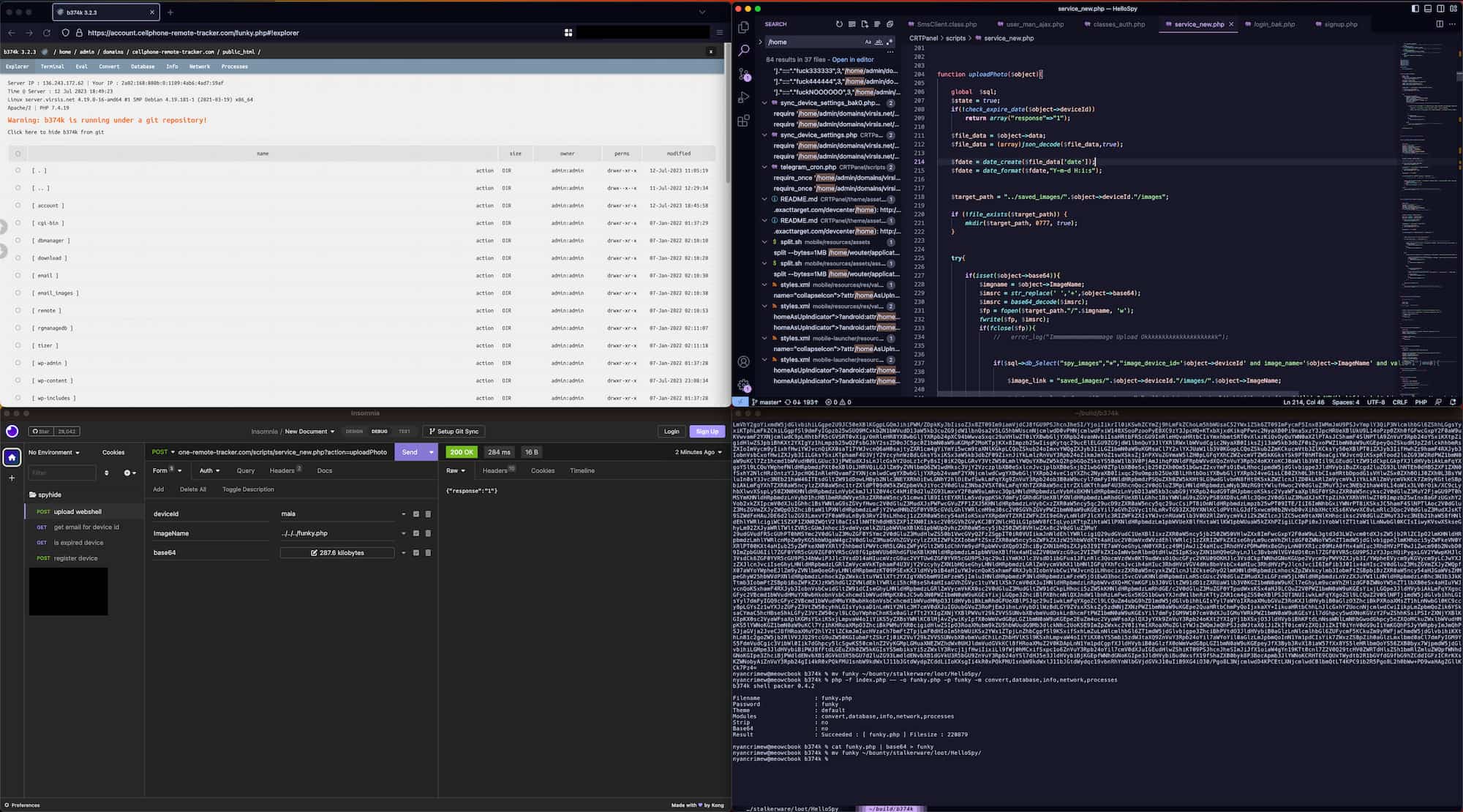1463x812 pixels.
Task: Collapse all search results icon
Action: (x=890, y=24)
